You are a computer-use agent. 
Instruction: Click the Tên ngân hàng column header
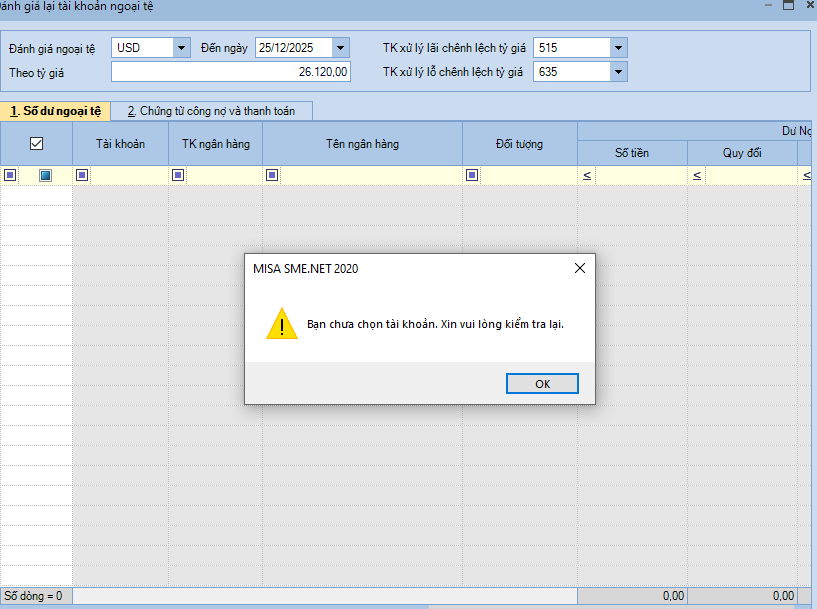tap(362, 144)
